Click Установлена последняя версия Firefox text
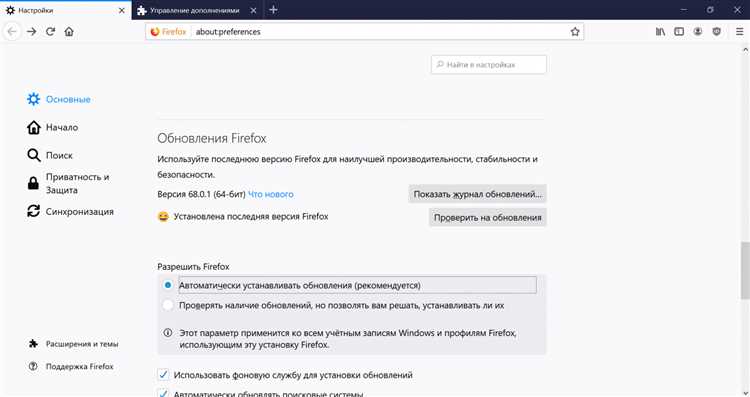This screenshot has width=750, height=397. tap(251, 217)
